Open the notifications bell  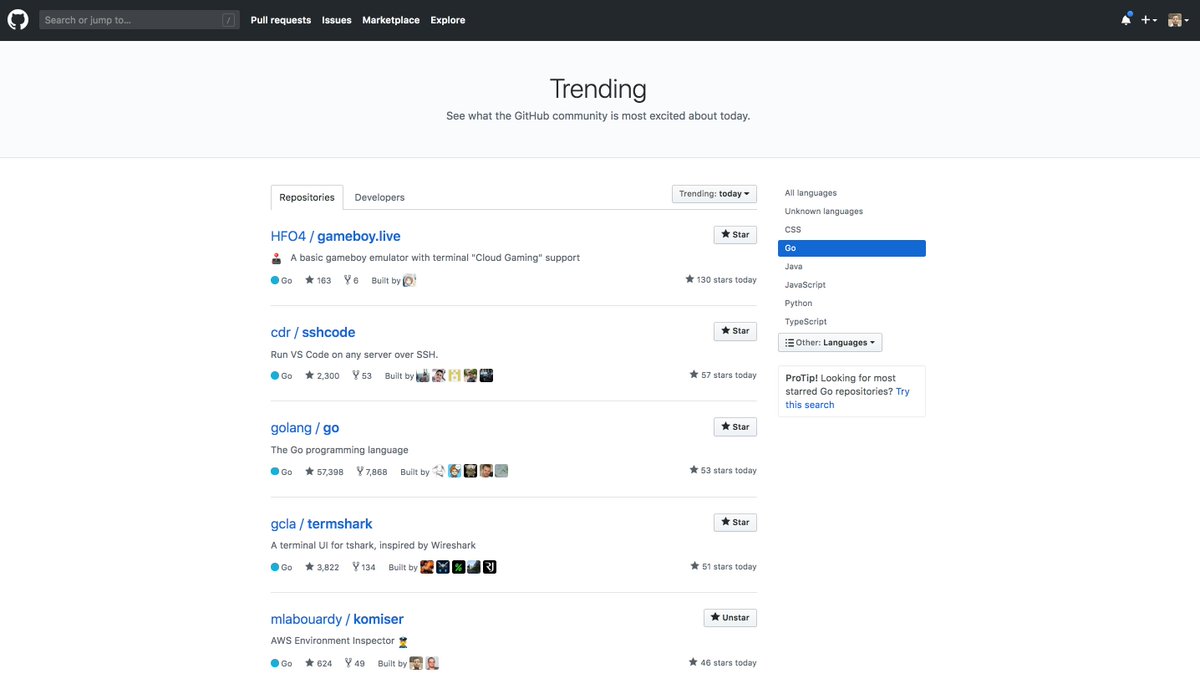coord(1126,20)
